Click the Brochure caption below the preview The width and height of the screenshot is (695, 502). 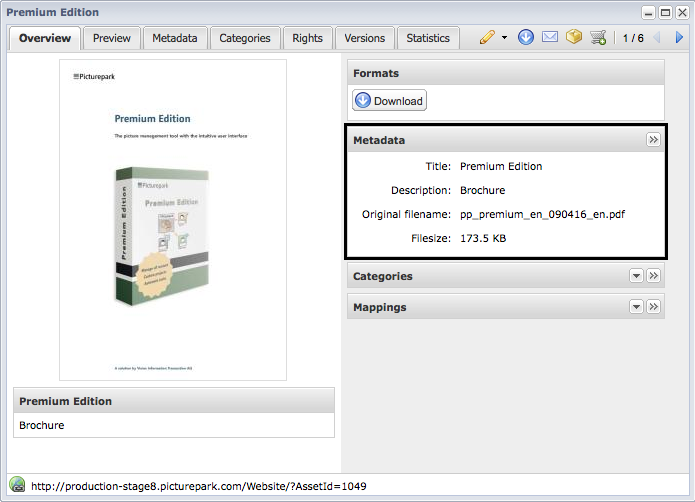click(x=42, y=425)
